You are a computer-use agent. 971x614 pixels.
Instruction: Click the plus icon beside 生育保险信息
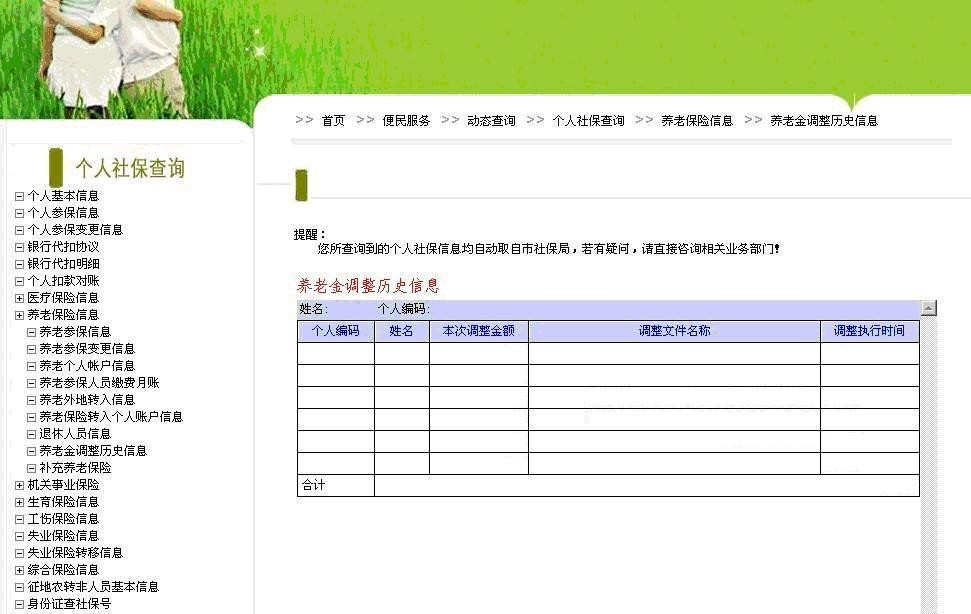19,502
